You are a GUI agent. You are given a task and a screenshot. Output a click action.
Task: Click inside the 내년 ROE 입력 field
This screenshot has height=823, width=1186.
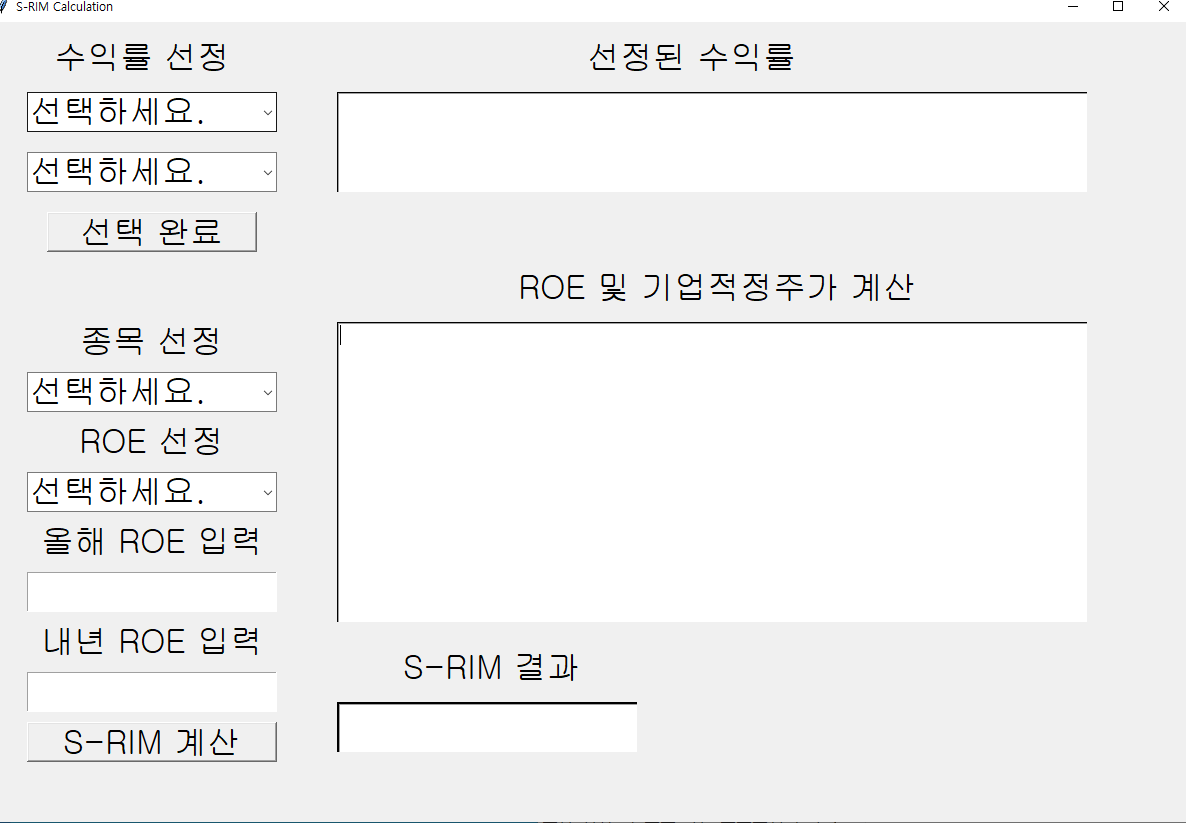point(151,691)
